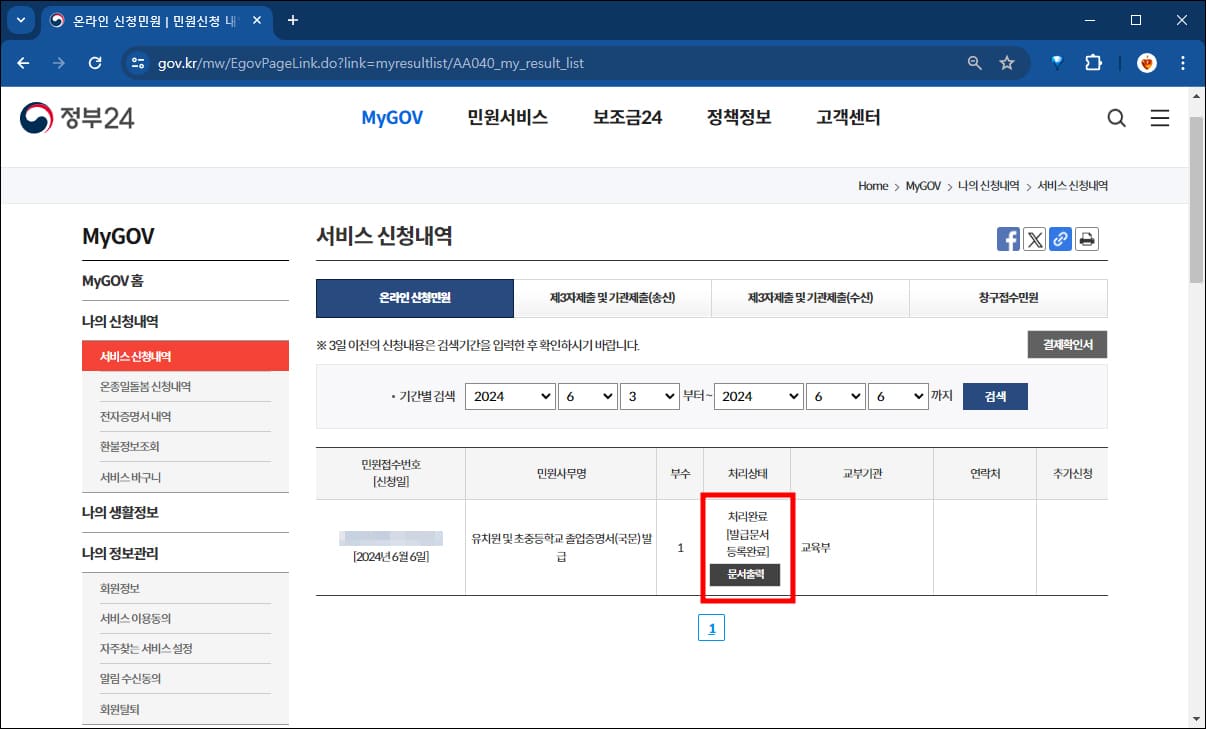1206x729 pixels.
Task: Open the 보조금24 menu
Action: [x=626, y=117]
